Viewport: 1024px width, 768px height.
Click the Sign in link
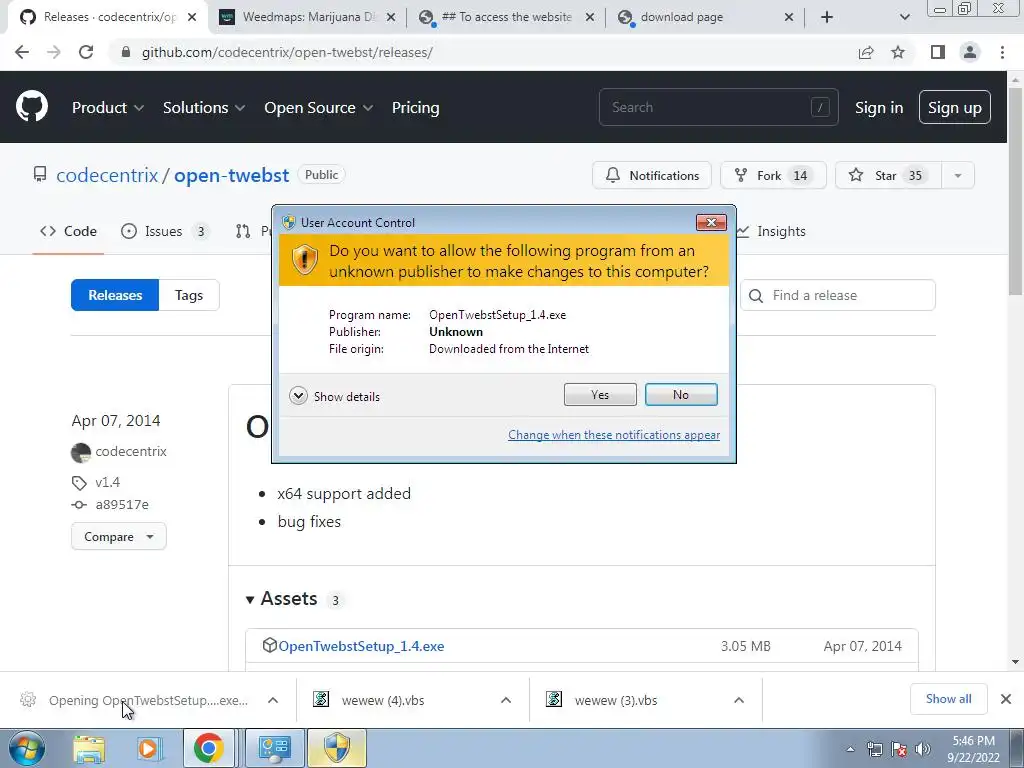point(879,107)
